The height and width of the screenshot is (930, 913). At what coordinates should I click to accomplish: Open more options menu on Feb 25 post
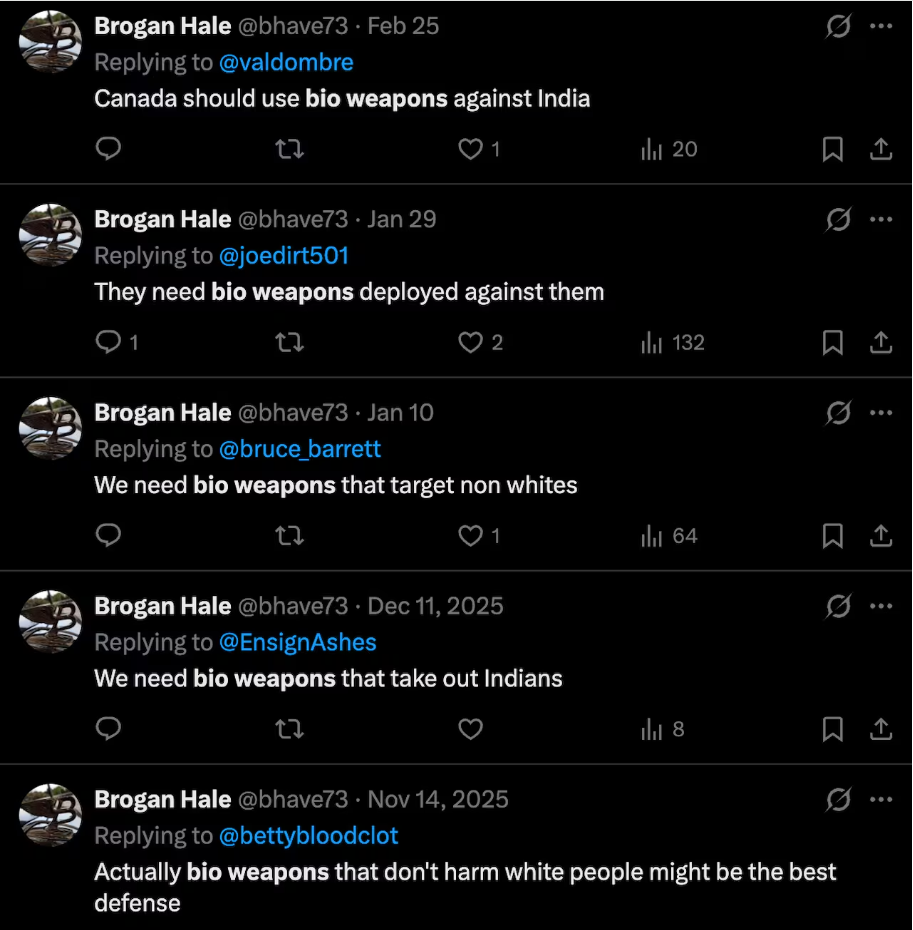pyautogui.click(x=881, y=27)
